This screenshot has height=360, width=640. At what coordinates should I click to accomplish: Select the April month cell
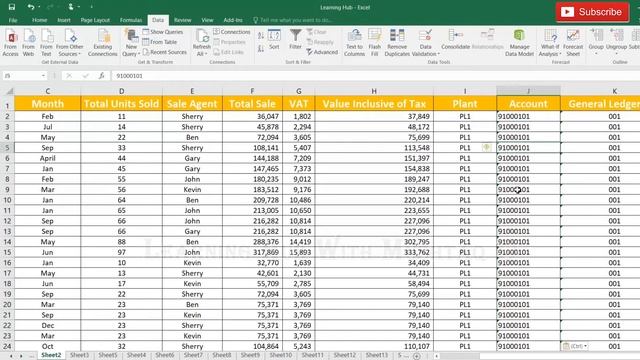click(48, 158)
